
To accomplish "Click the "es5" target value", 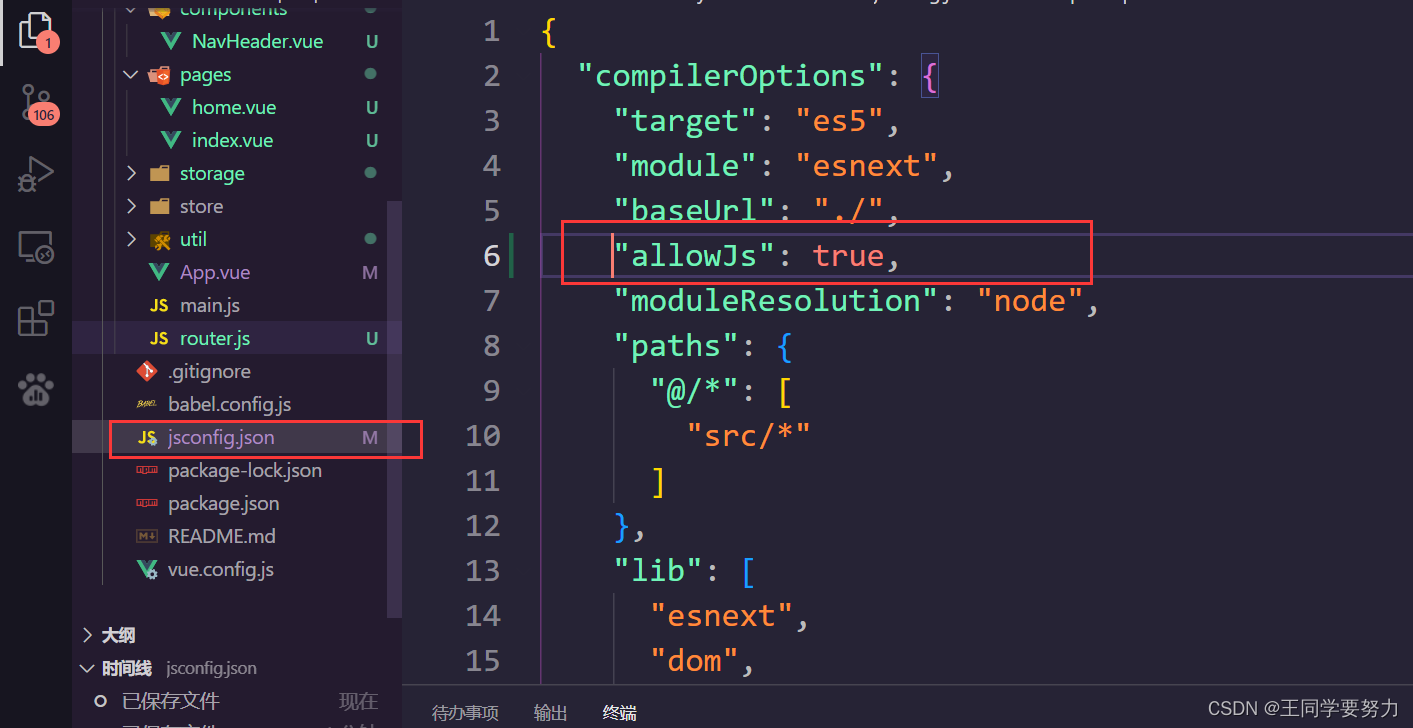I will point(840,121).
